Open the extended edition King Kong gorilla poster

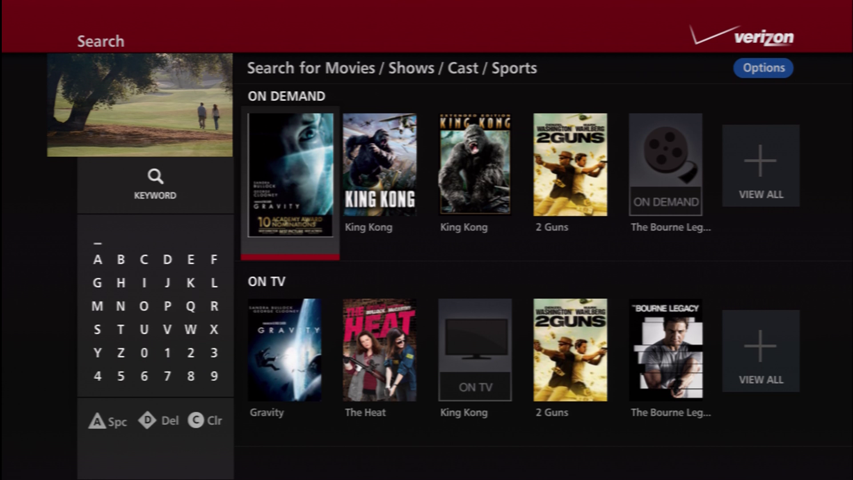point(475,164)
